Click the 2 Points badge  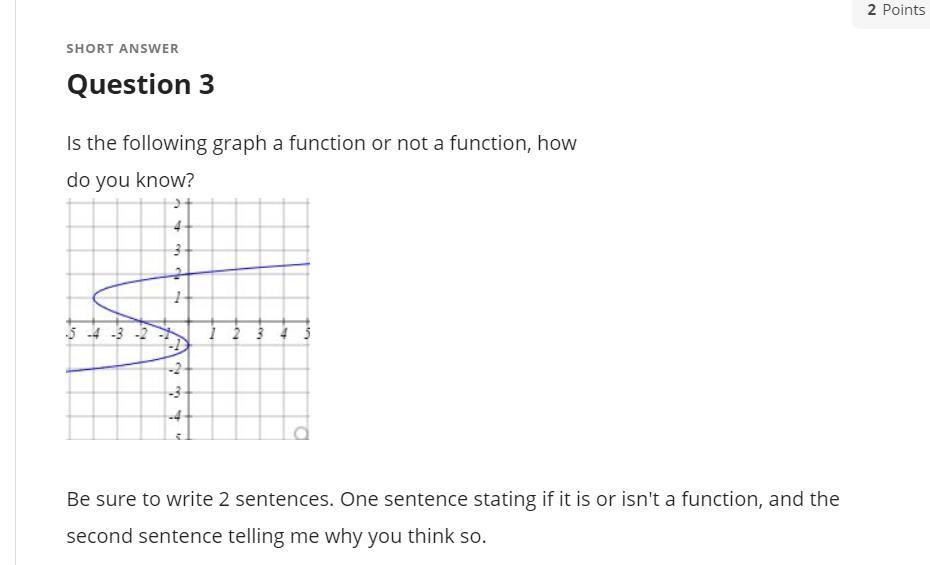pos(896,10)
